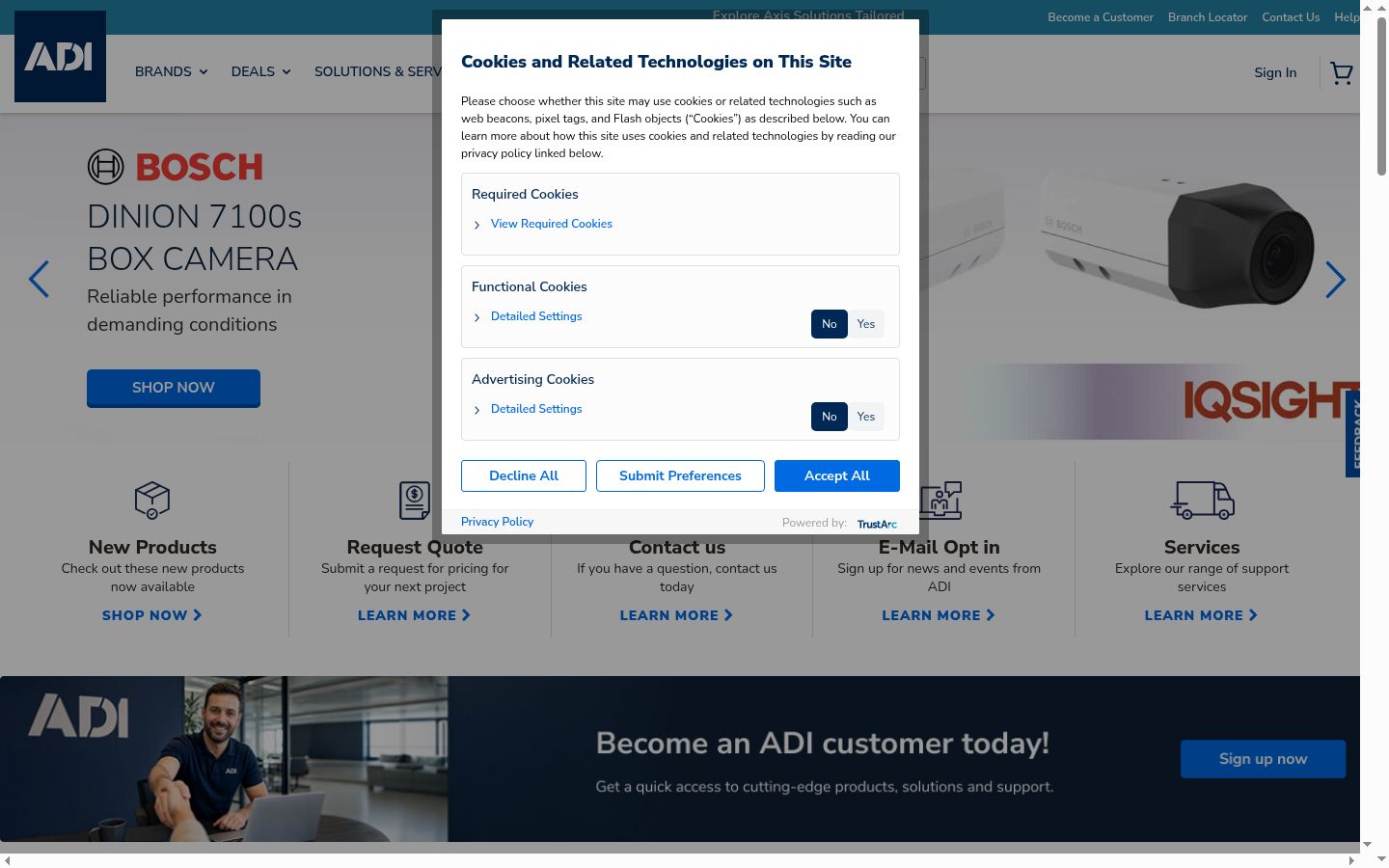Click New Products Shop Now link
The width and height of the screenshot is (1389, 868).
click(x=152, y=615)
